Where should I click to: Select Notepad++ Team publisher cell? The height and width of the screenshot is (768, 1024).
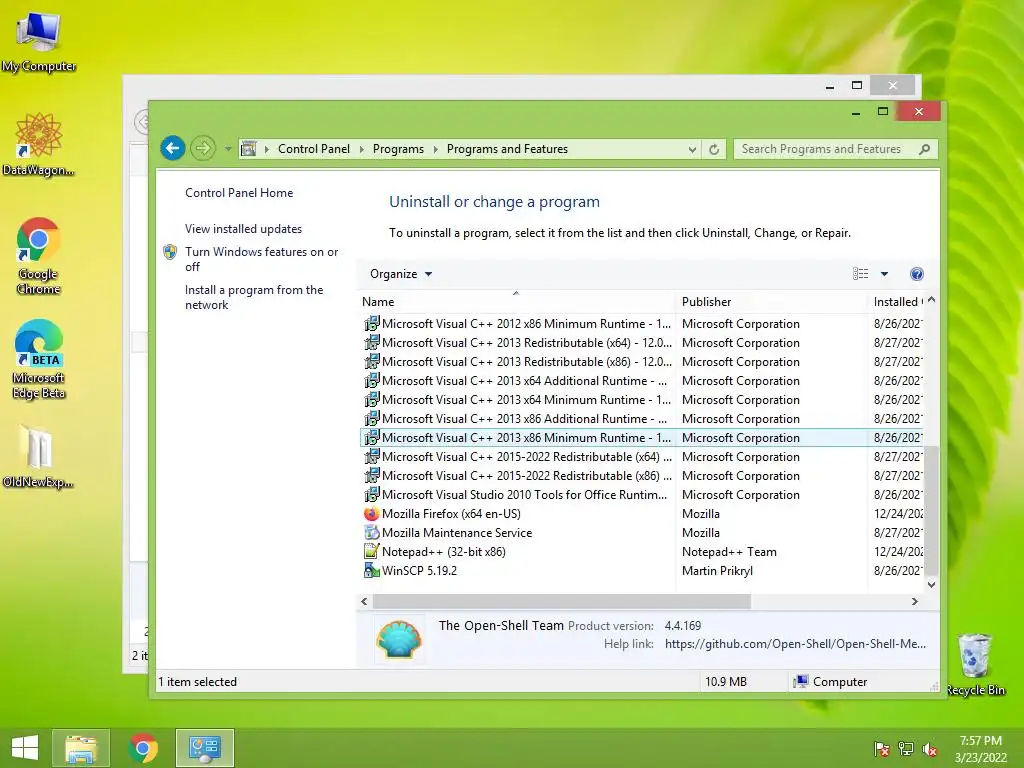(729, 552)
